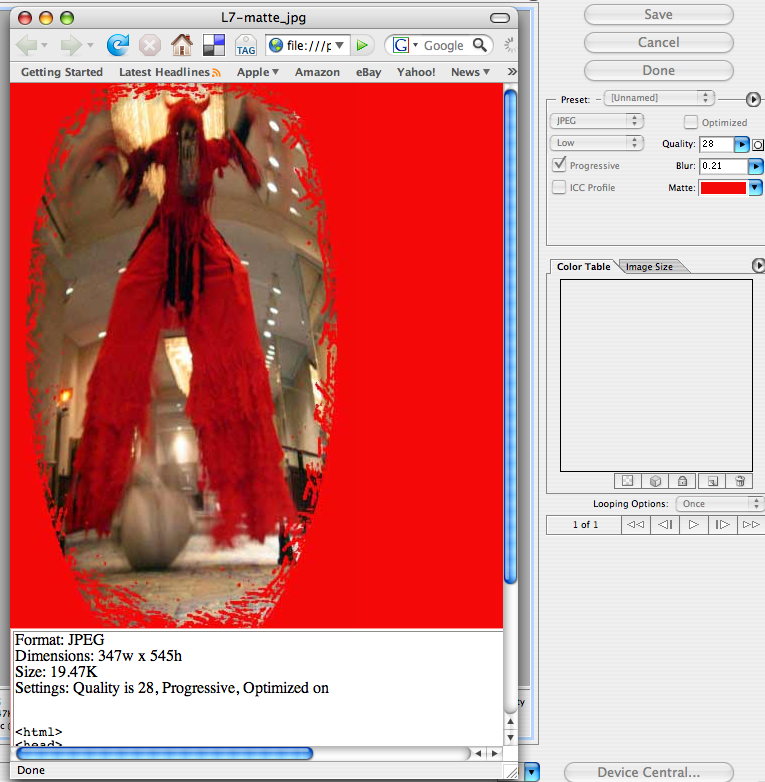Viewport: 765px width, 782px height.
Task: Click the checkerboard transparency icon under Color Table
Action: click(625, 481)
